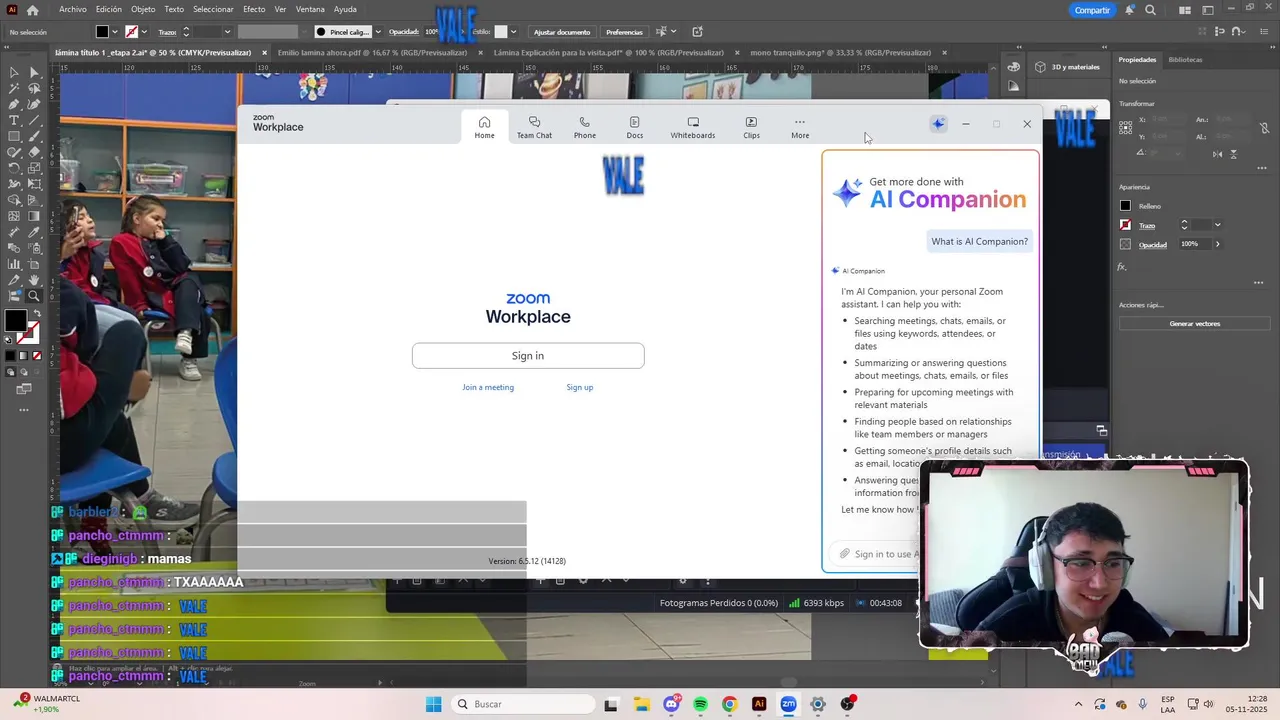Screen dimensions: 1280x720
Task: Open the Clips tab in Zoom
Action: [x=751, y=127]
